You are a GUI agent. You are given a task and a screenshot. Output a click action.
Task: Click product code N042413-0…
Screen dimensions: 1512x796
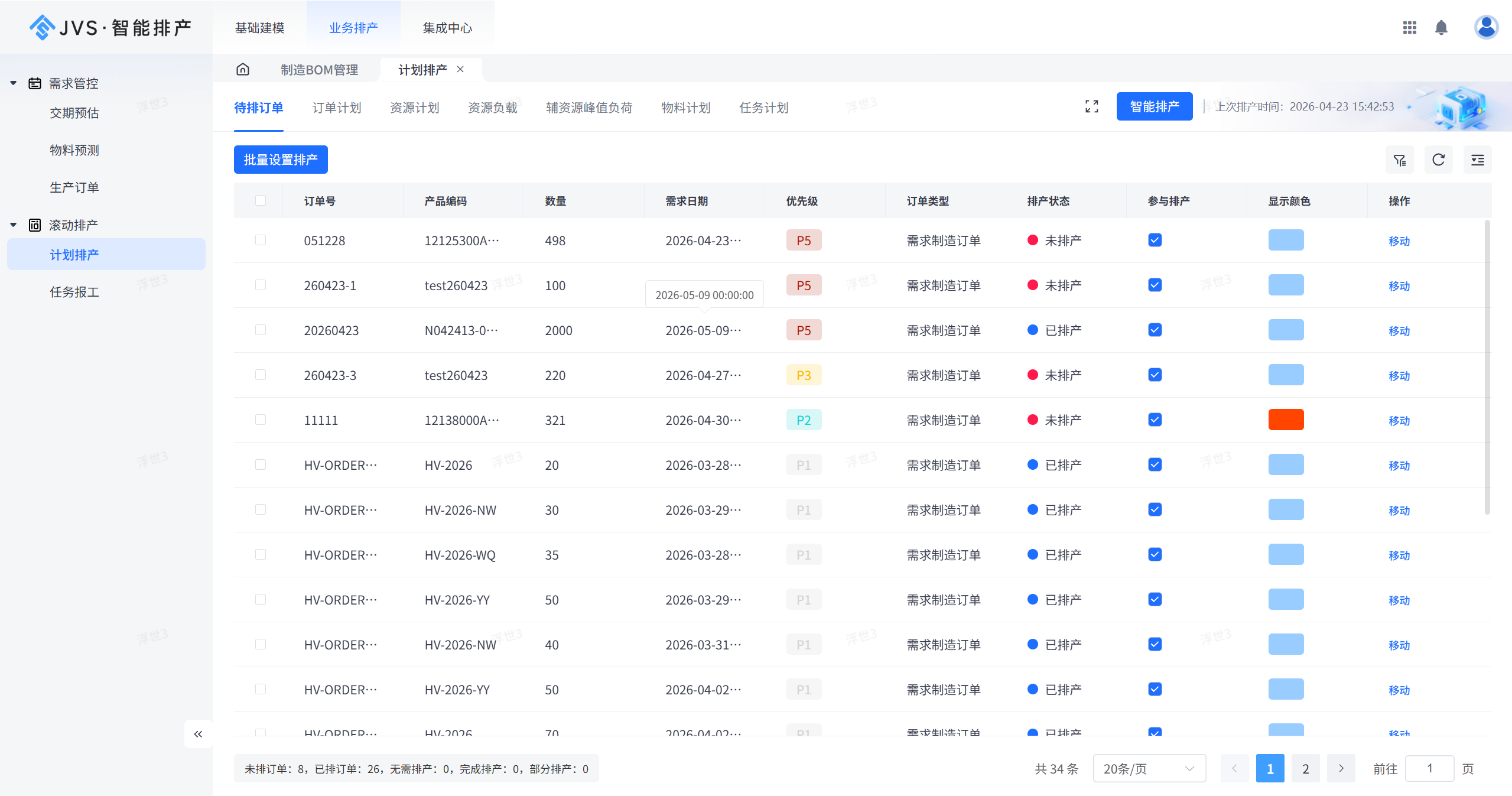[461, 330]
